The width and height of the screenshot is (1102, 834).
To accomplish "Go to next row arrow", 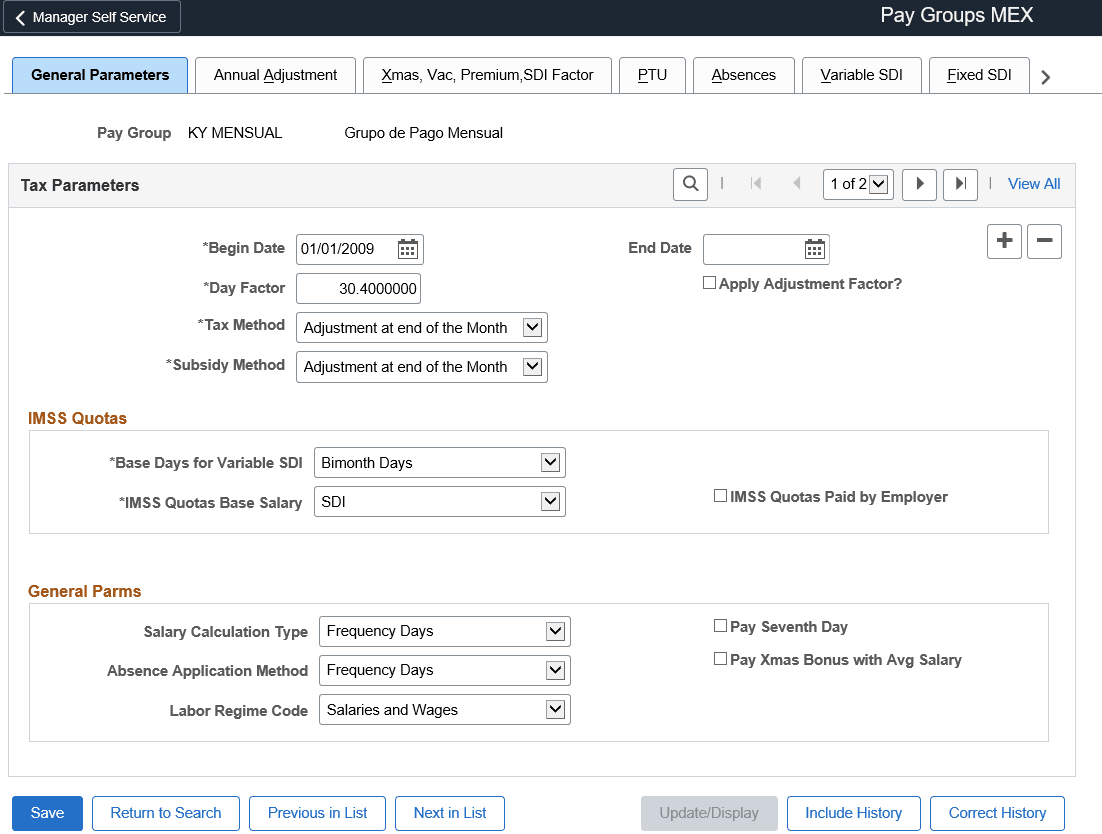I will point(919,185).
